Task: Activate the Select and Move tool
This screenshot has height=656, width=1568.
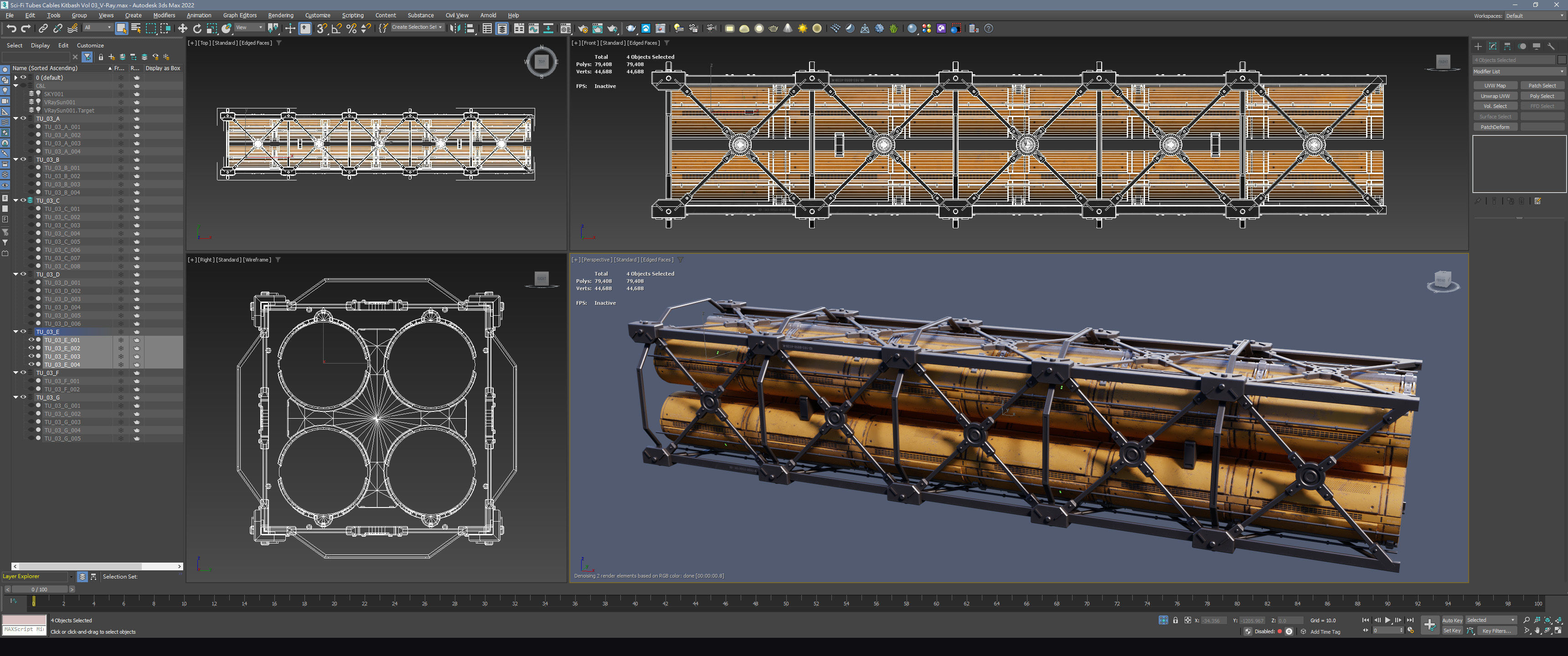Action: 182,29
